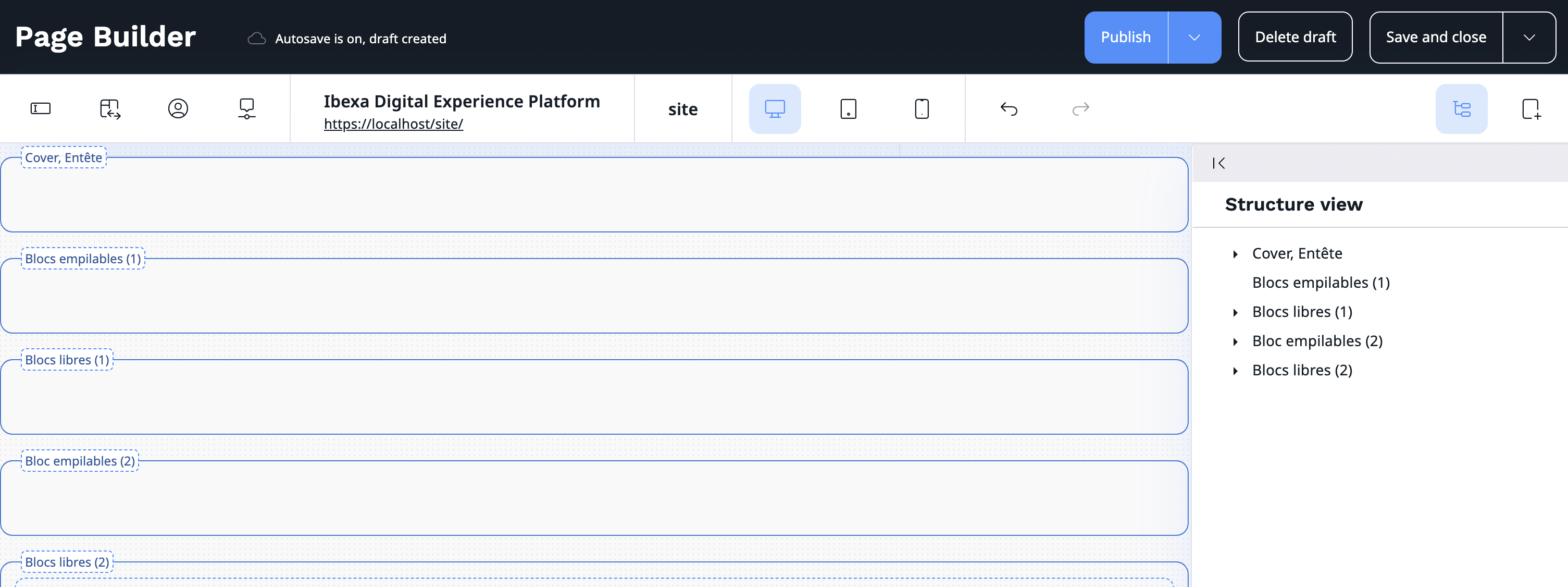Select Blocs empilables (1) in structure tree
This screenshot has height=587, width=1568.
click(x=1320, y=283)
